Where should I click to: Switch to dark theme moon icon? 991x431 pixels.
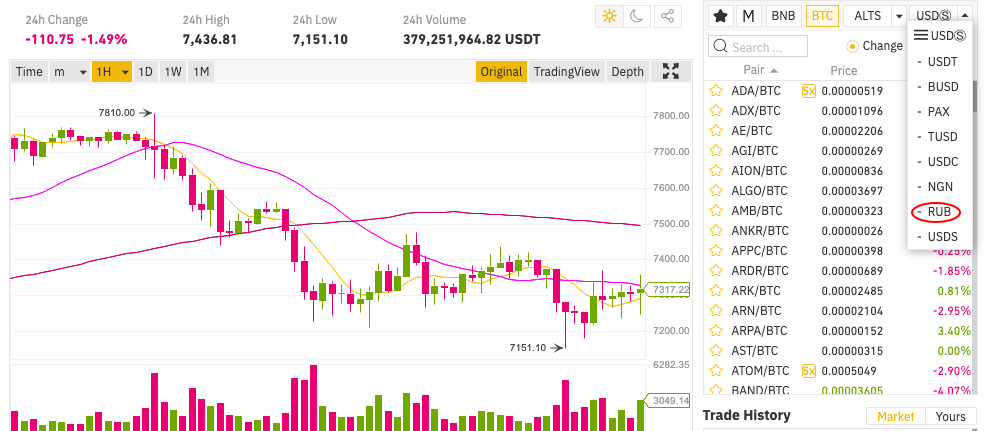637,16
